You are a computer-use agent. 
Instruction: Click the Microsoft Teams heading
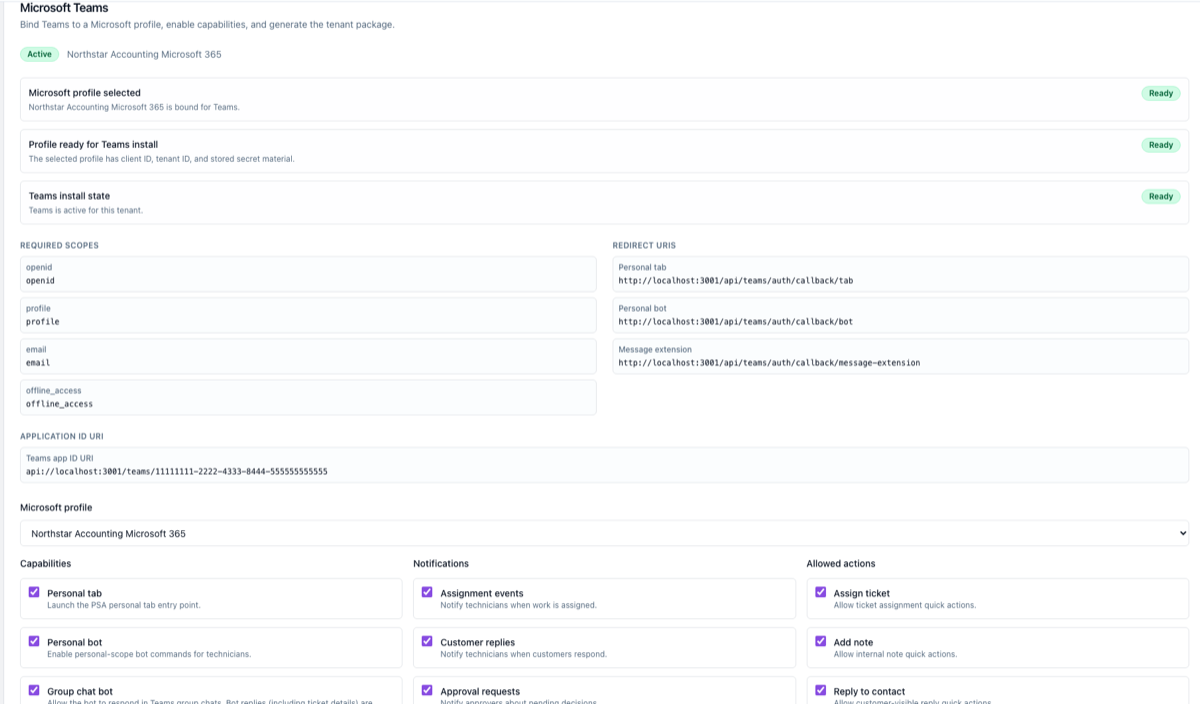(x=64, y=7)
